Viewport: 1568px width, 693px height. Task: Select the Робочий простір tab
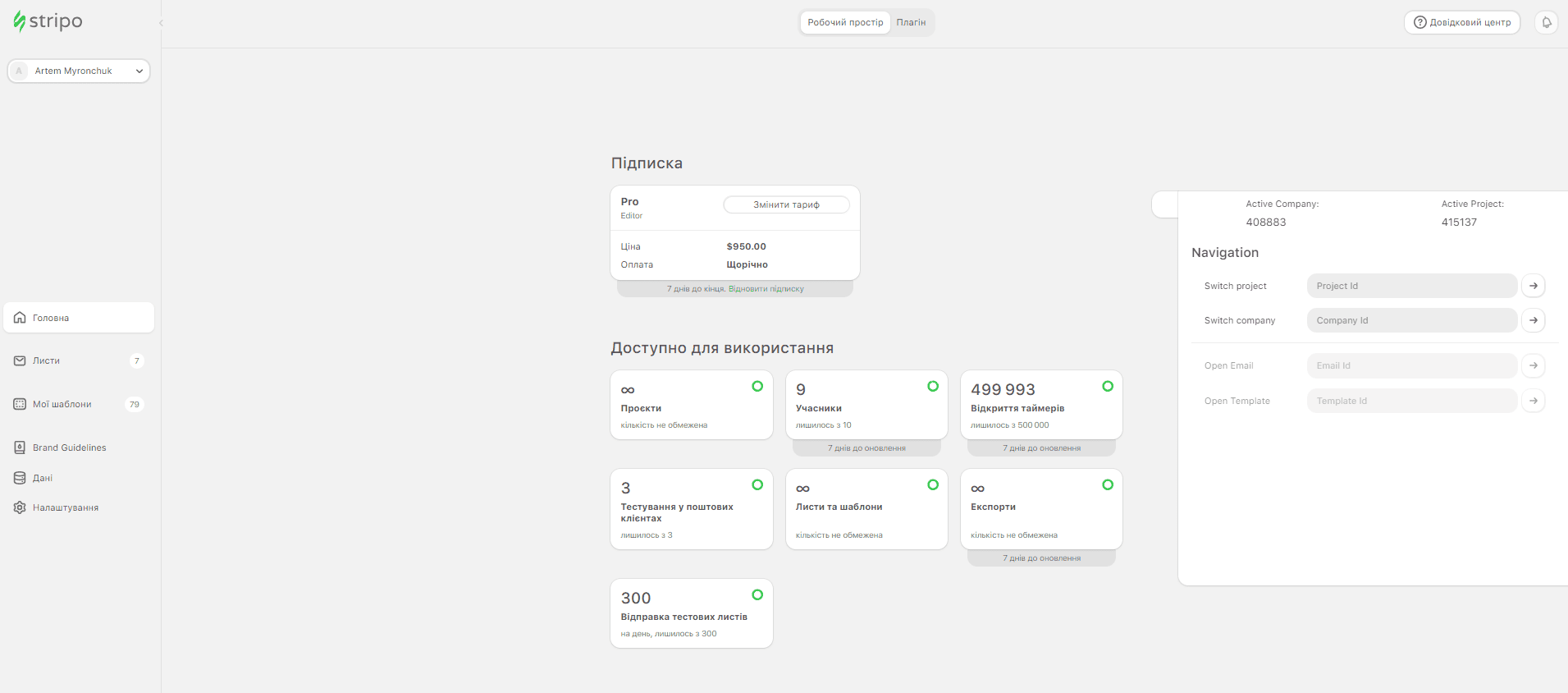845,22
